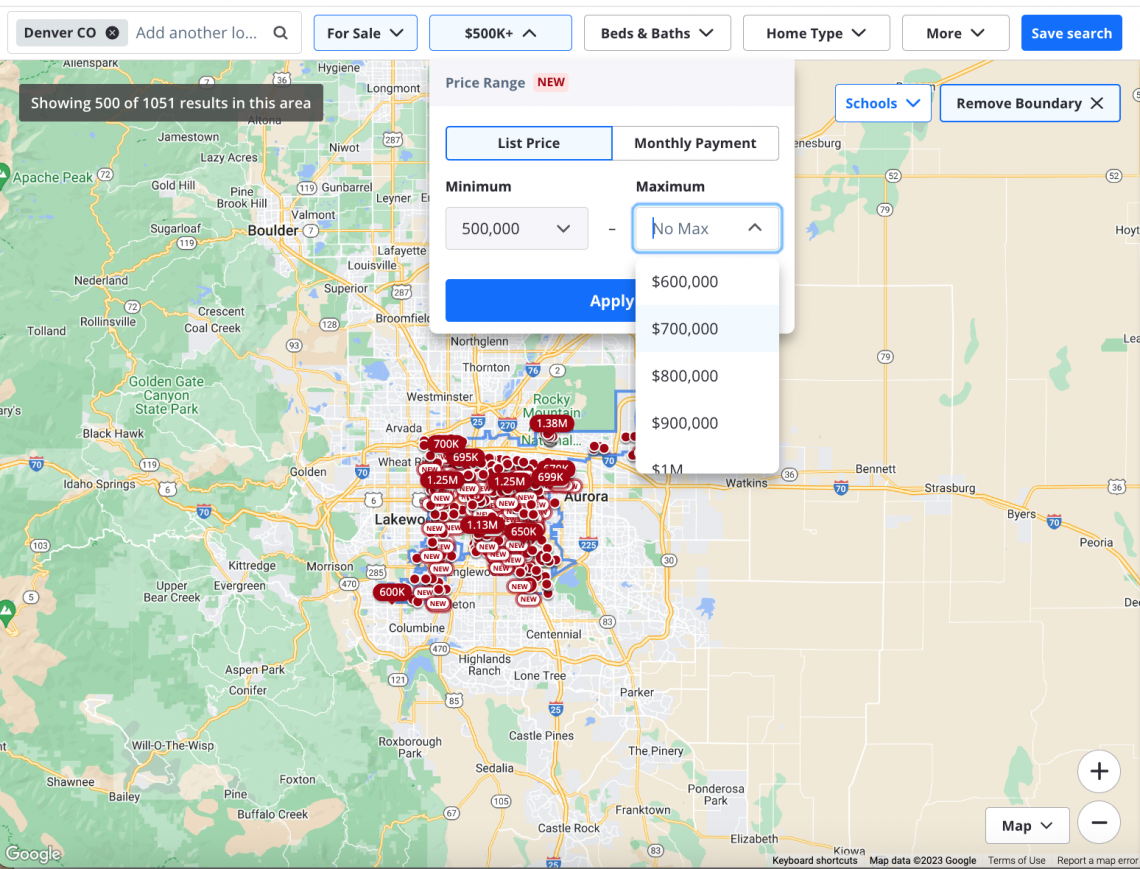
Task: Open the Map type dropdown
Action: click(1027, 825)
